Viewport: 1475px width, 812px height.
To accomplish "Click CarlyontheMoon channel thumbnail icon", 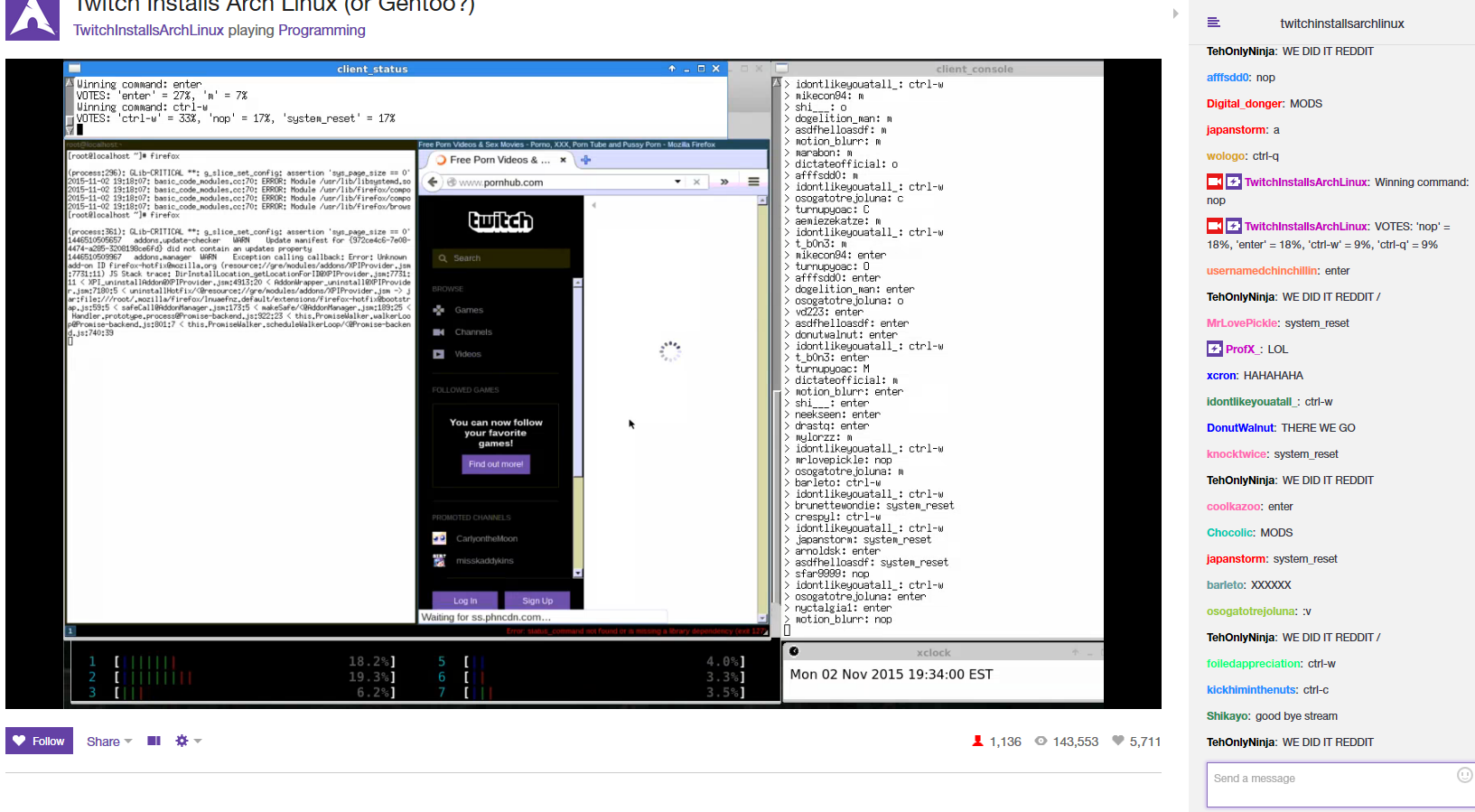I will (439, 538).
